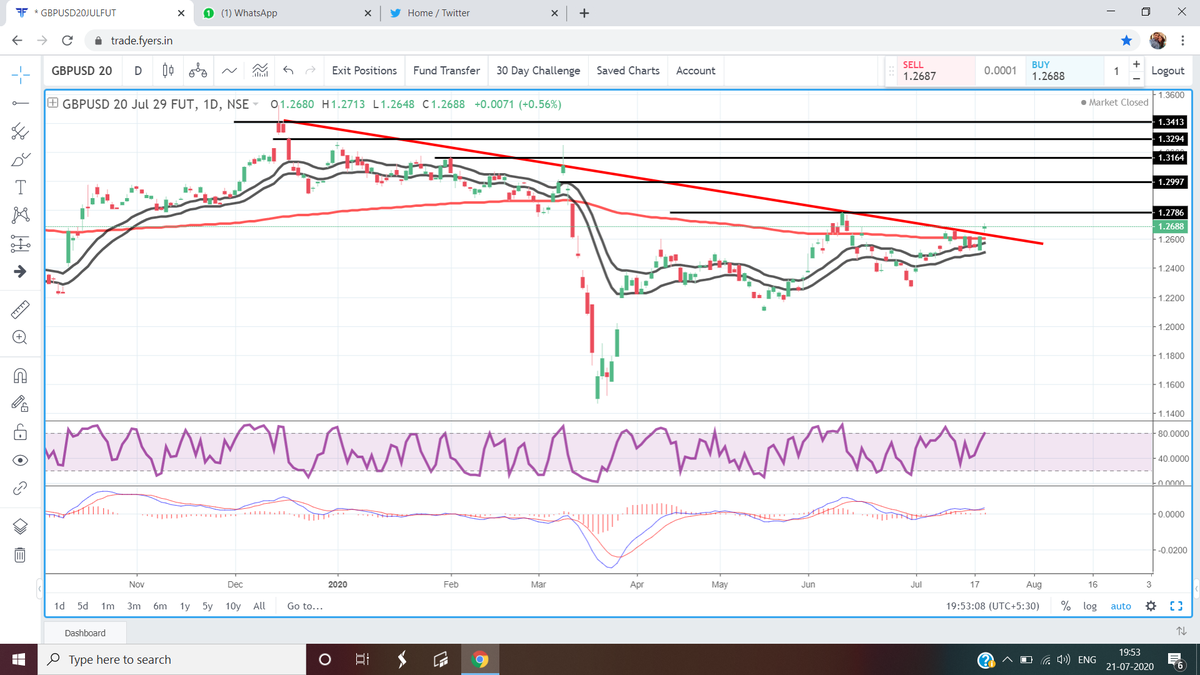Open the 30 Day Challenge
Image resolution: width=1200 pixels, height=675 pixels.
(538, 71)
